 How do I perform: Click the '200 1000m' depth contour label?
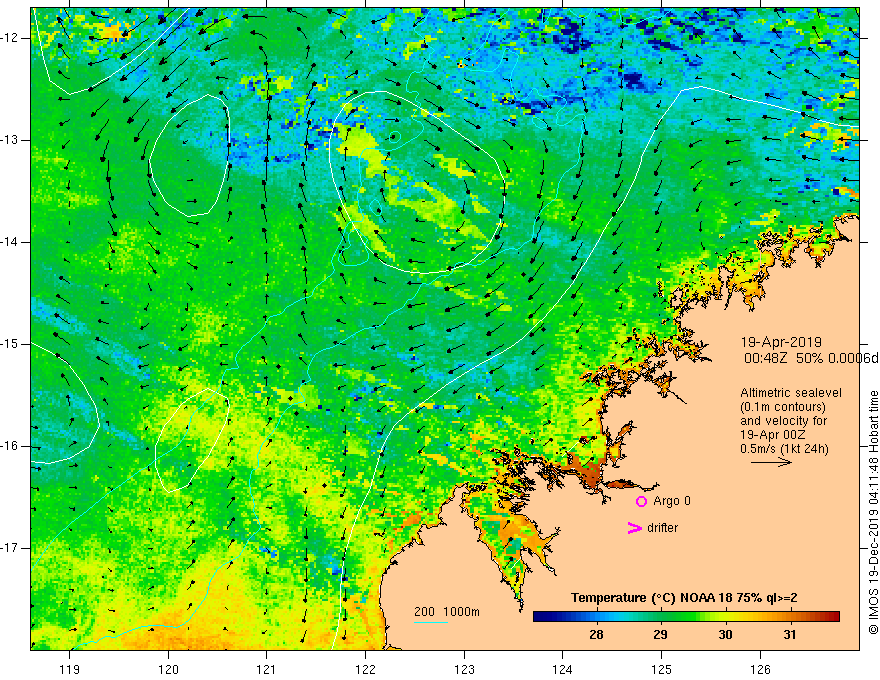tap(447, 612)
